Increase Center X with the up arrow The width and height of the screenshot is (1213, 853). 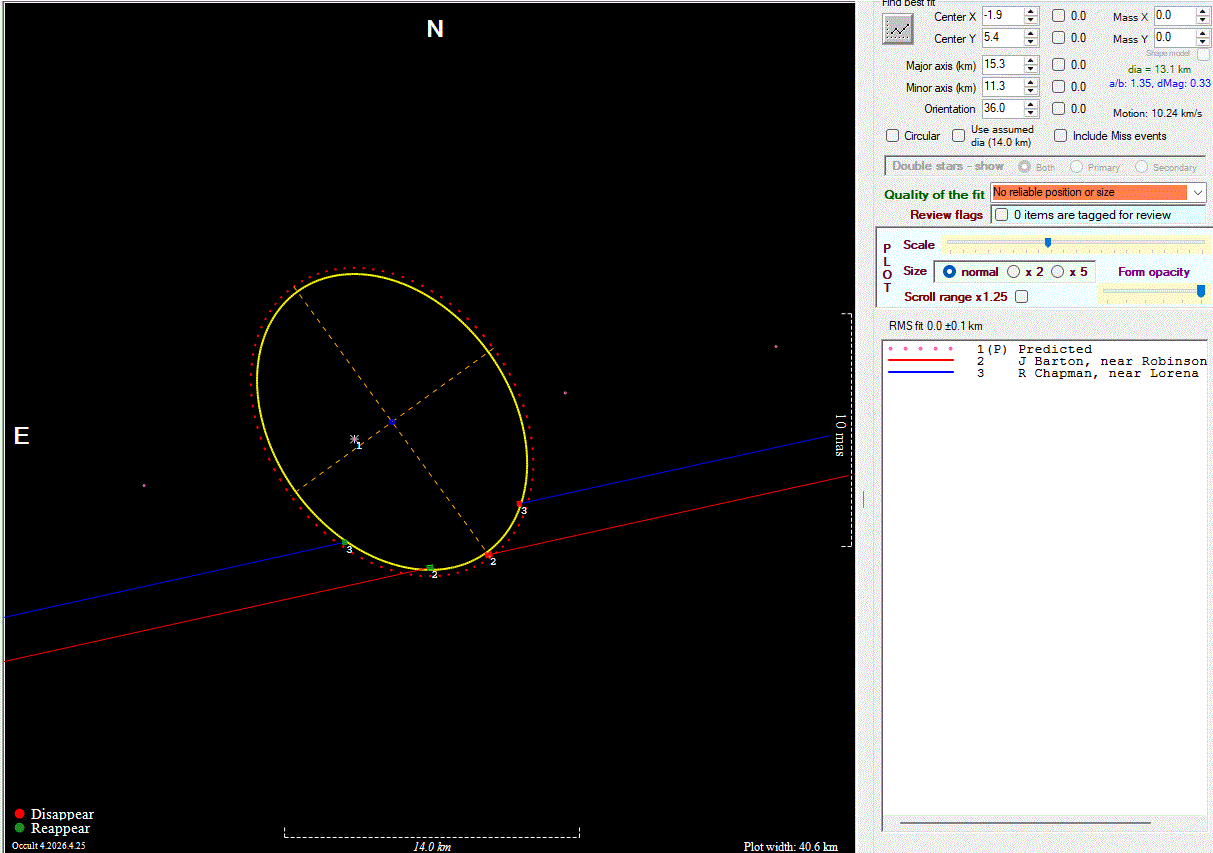(x=1031, y=12)
